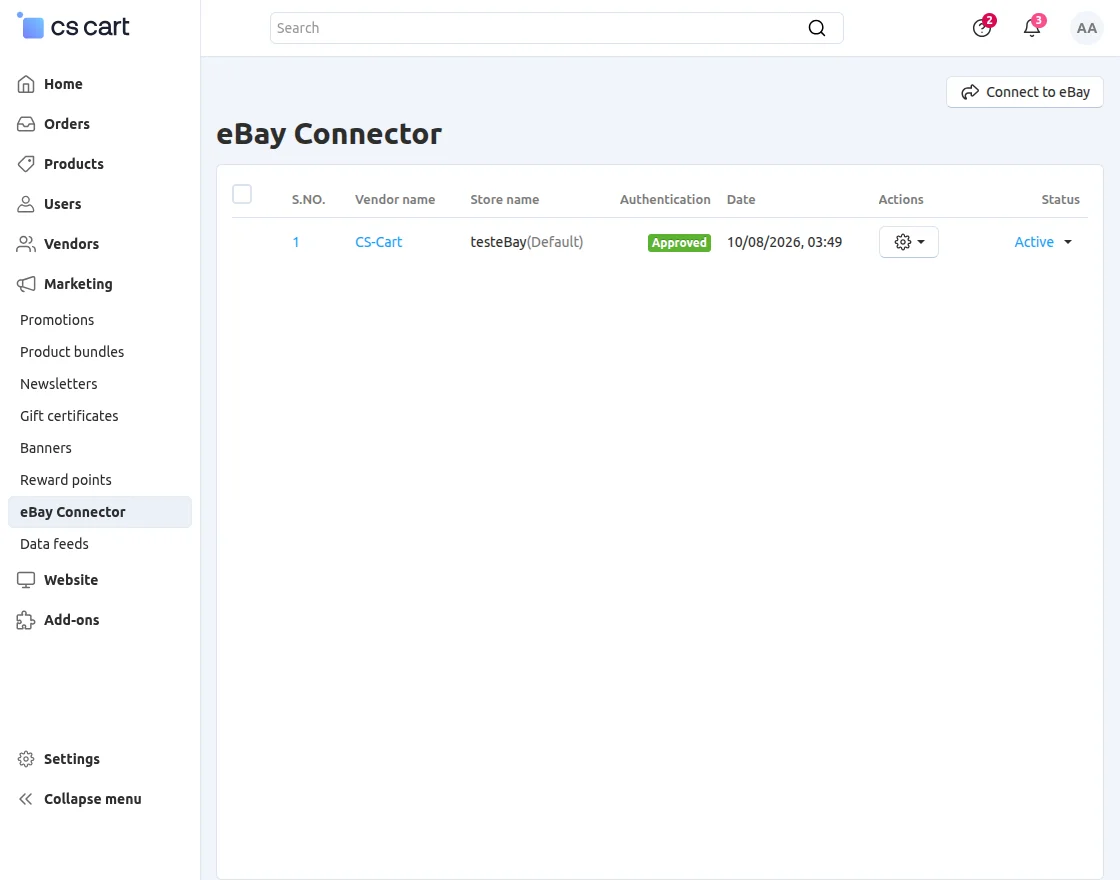
Task: Click the Store name column header
Action: (505, 200)
